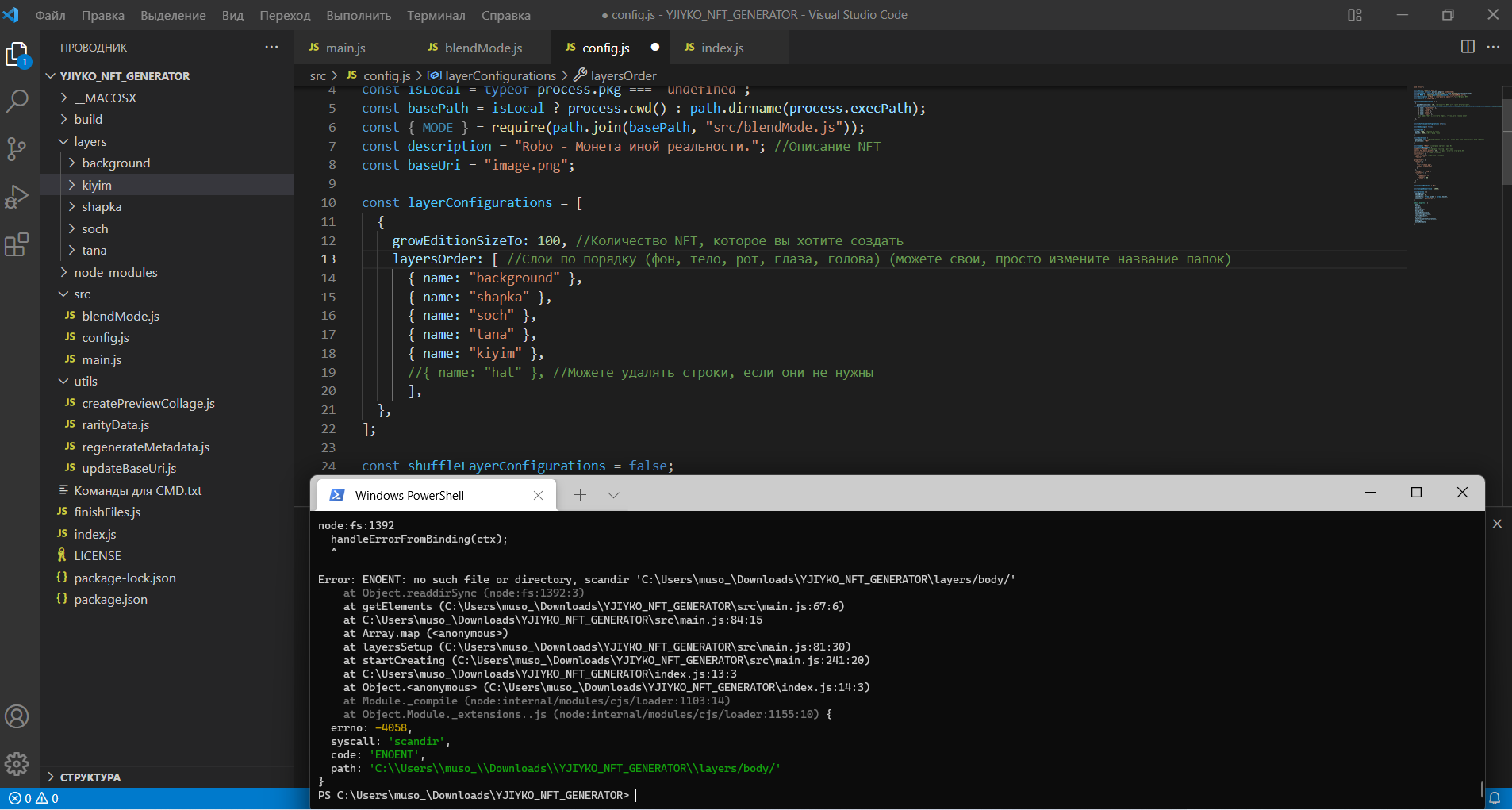Open the Переход menu
Screen dimensions: 1512x810
coord(285,15)
